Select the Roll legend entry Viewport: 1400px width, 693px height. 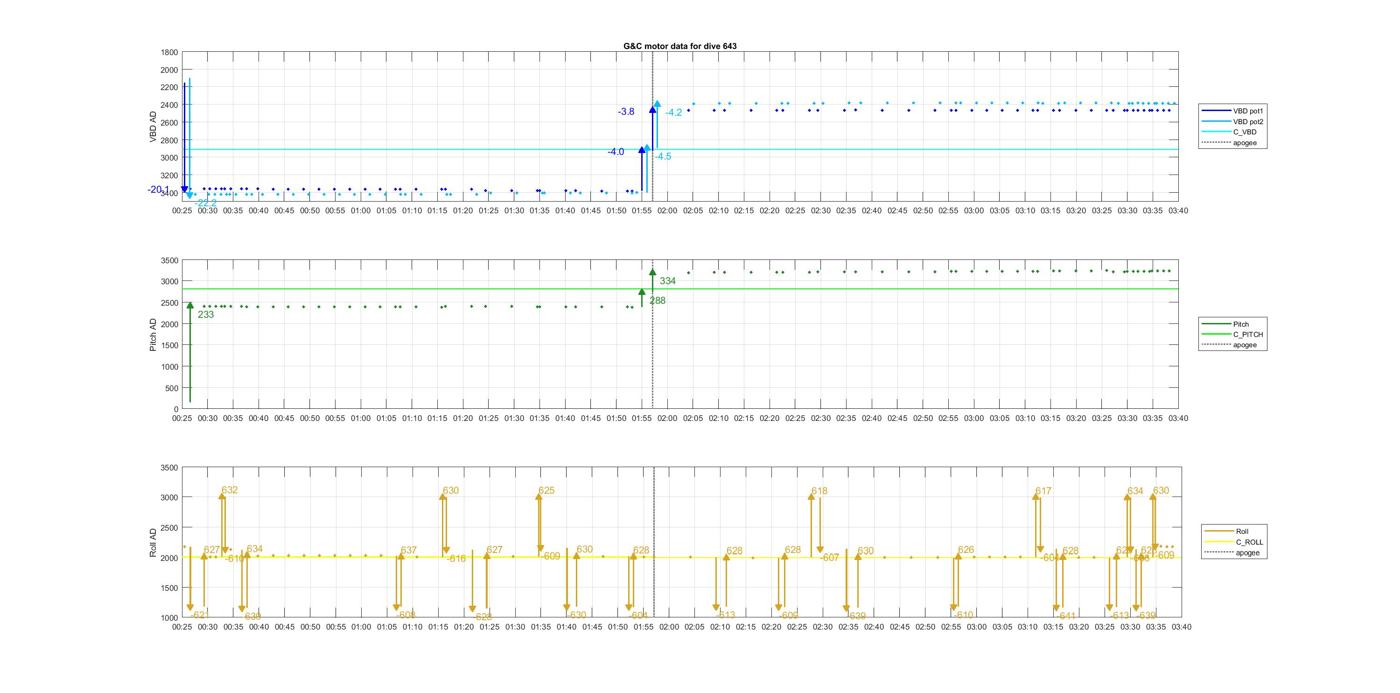[1226, 531]
